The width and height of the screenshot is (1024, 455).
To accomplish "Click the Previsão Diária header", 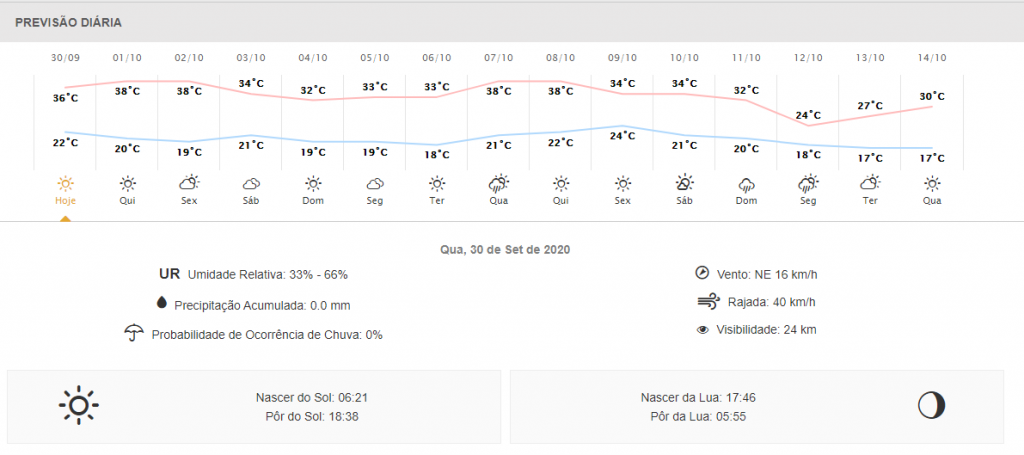I will click(x=68, y=22).
